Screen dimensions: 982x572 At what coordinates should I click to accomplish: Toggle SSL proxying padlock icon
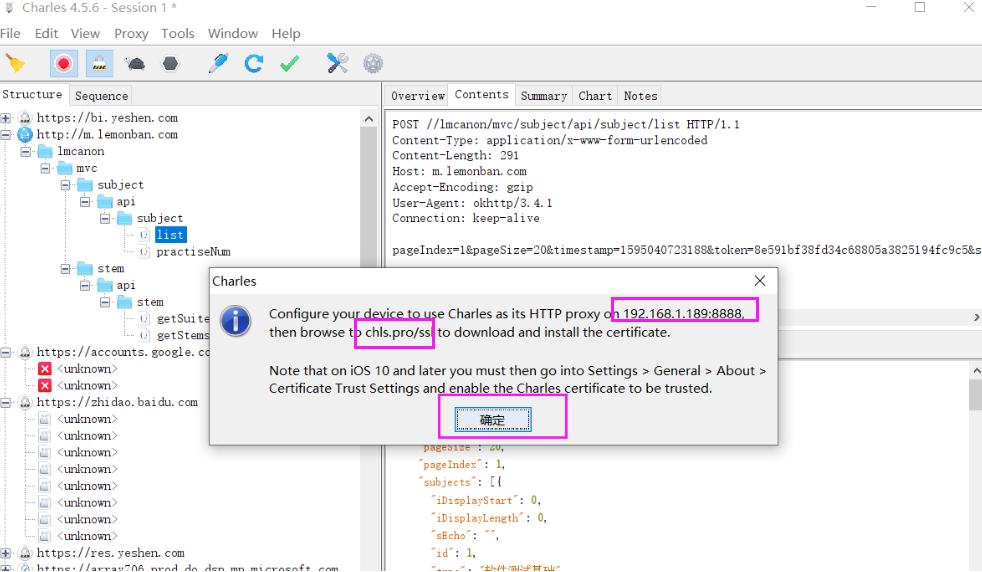[99, 64]
